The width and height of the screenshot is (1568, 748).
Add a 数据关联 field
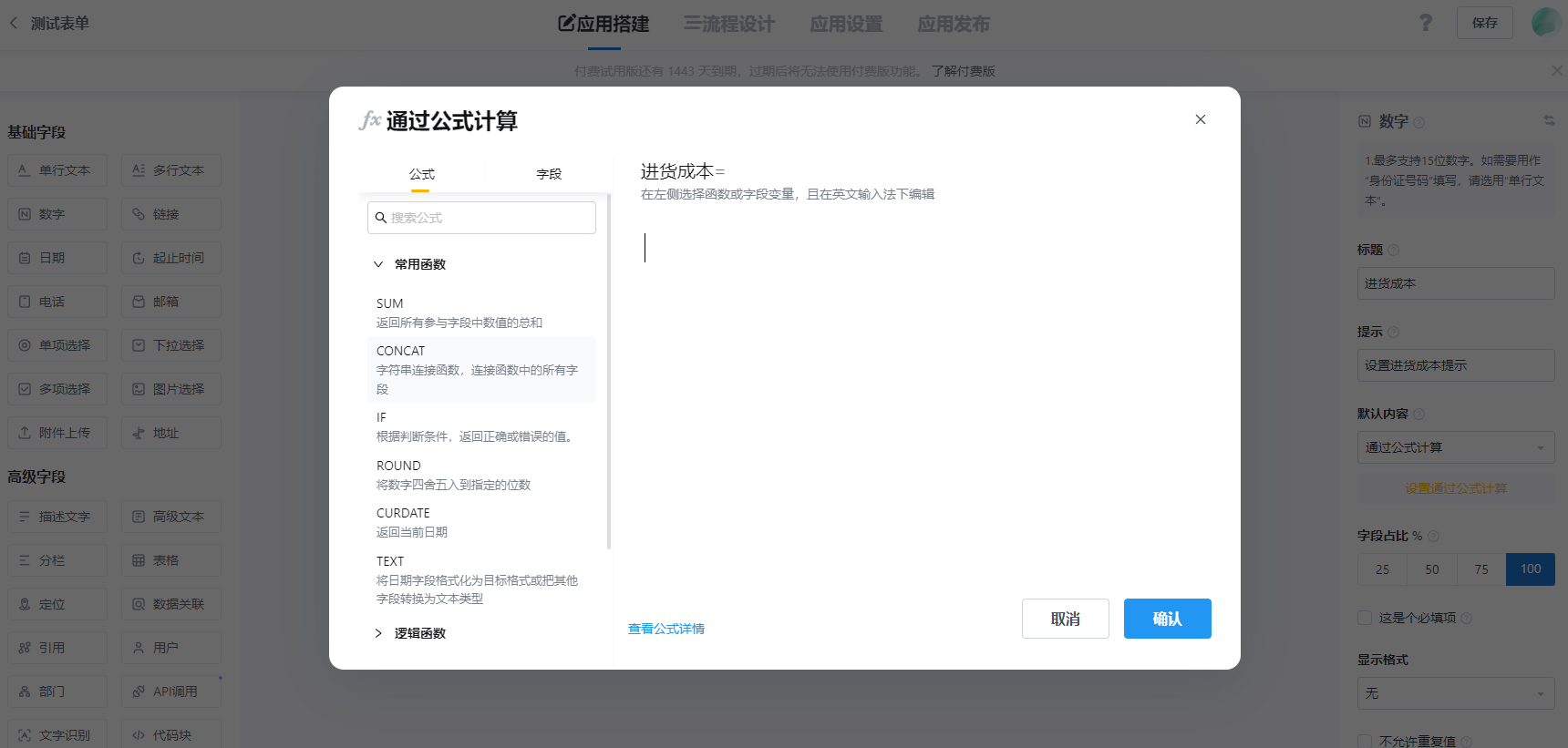pyautogui.click(x=171, y=604)
